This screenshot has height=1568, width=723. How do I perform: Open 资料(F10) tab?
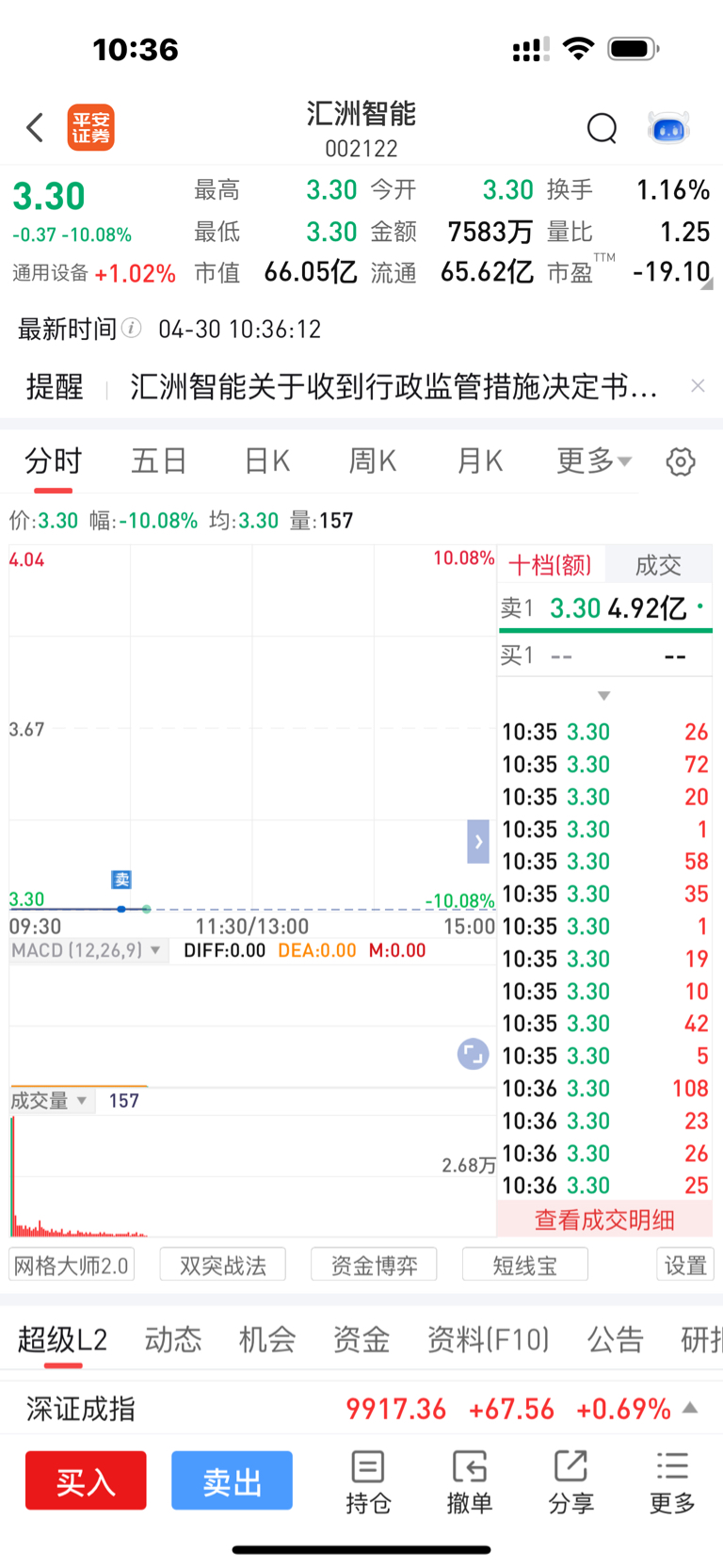coord(488,1339)
